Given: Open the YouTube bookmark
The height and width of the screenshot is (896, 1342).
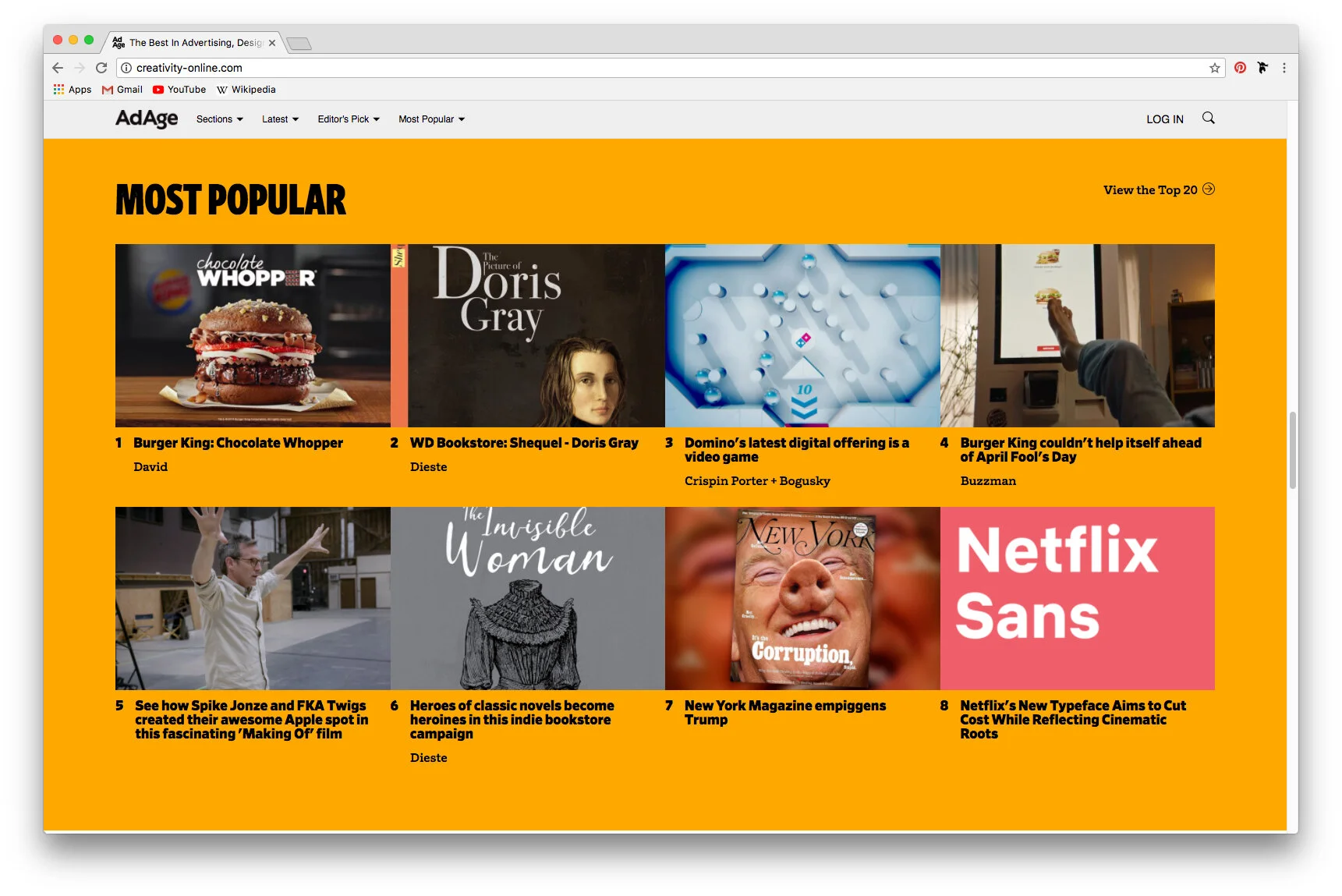Looking at the screenshot, I should pyautogui.click(x=179, y=90).
